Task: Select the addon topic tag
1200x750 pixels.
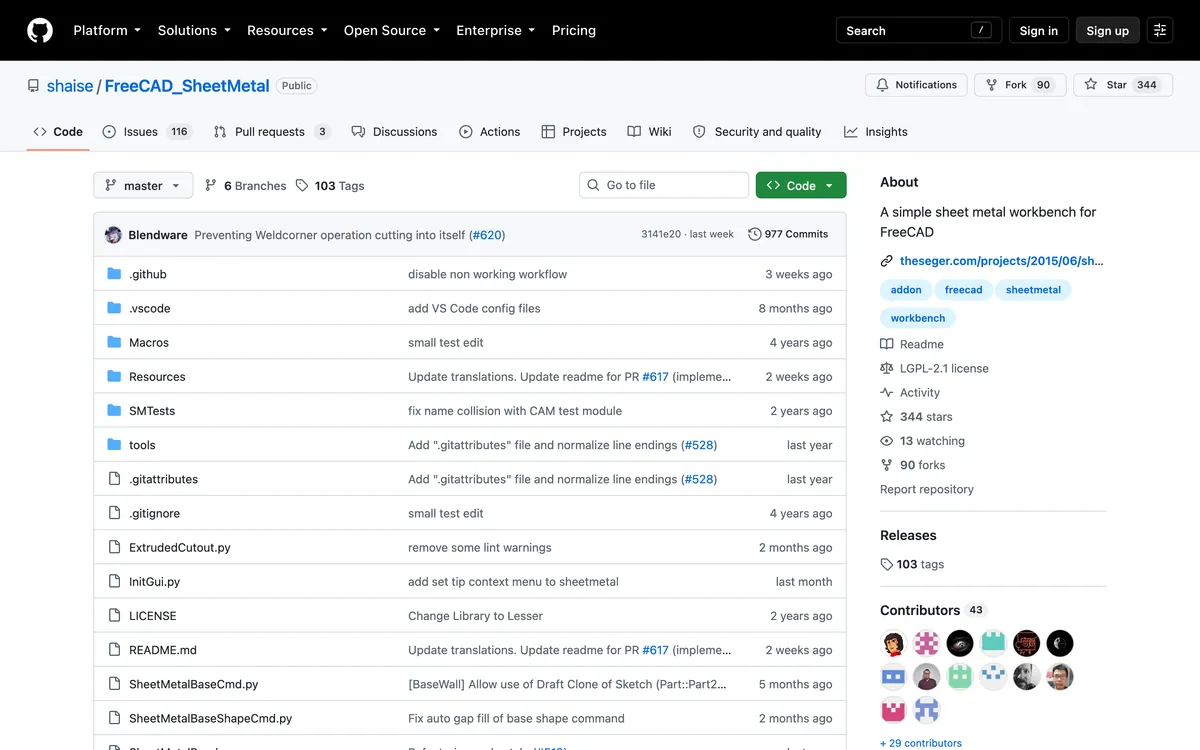Action: tap(906, 290)
